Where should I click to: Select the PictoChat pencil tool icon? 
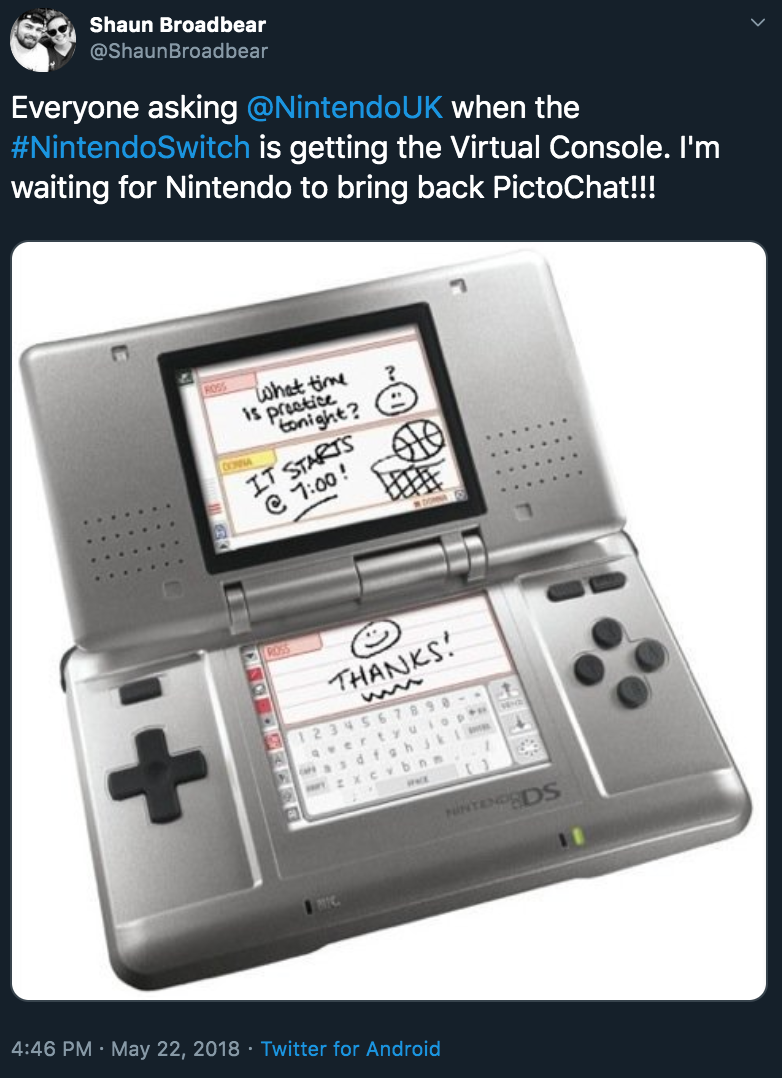[255, 674]
